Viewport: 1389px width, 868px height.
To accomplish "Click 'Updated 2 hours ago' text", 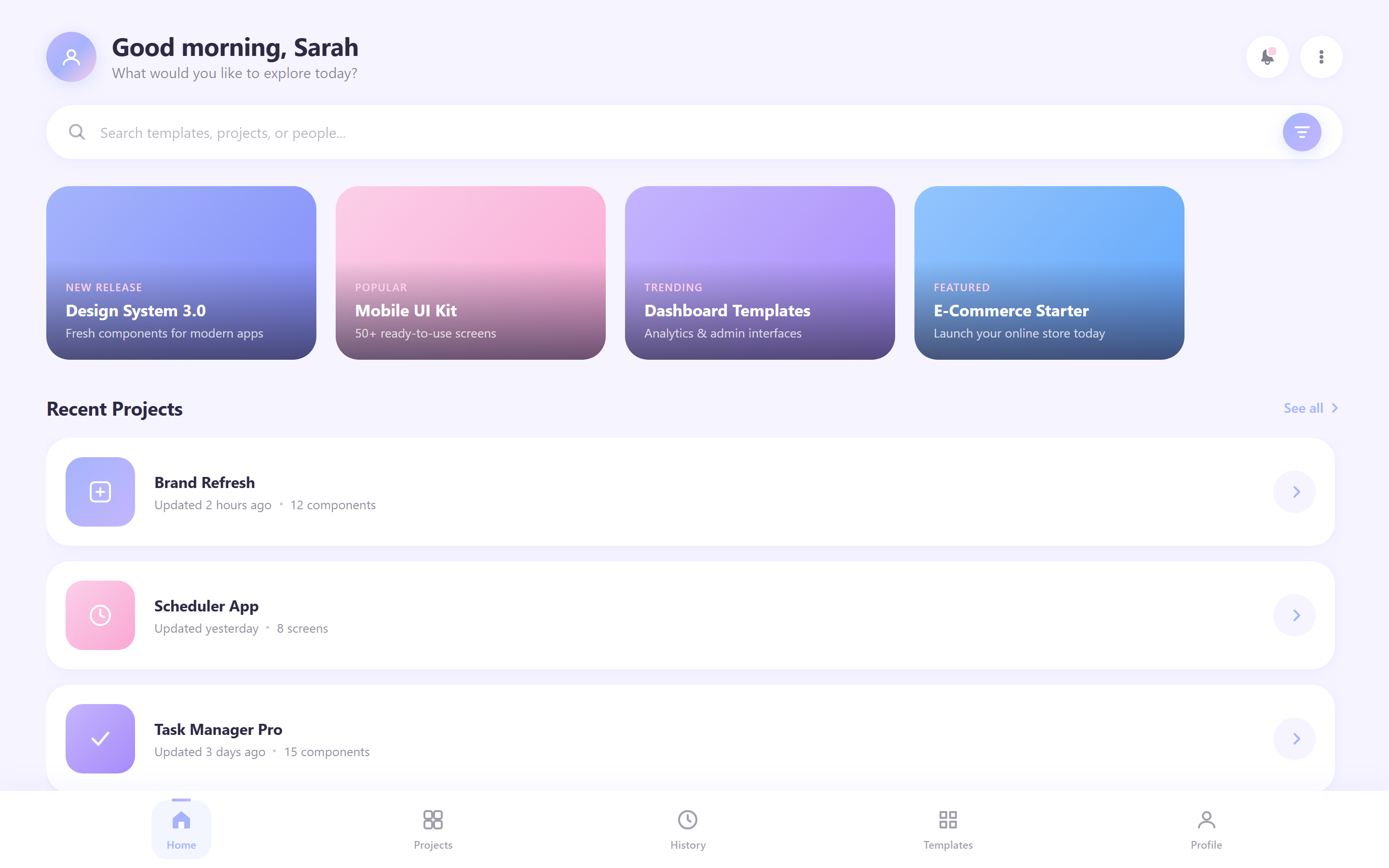I will [x=213, y=505].
